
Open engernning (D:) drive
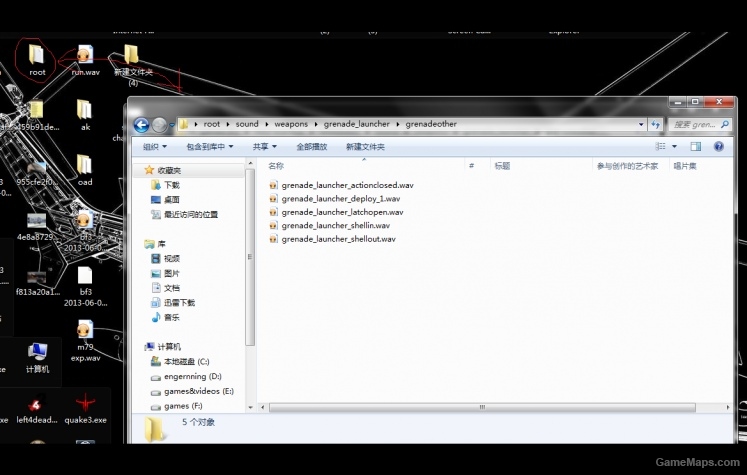[x=192, y=376]
